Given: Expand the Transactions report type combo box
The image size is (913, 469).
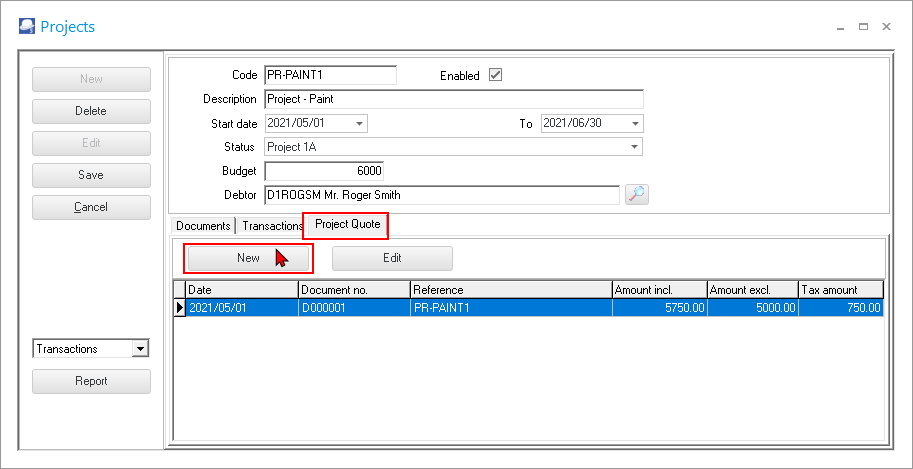Looking at the screenshot, I should (140, 349).
